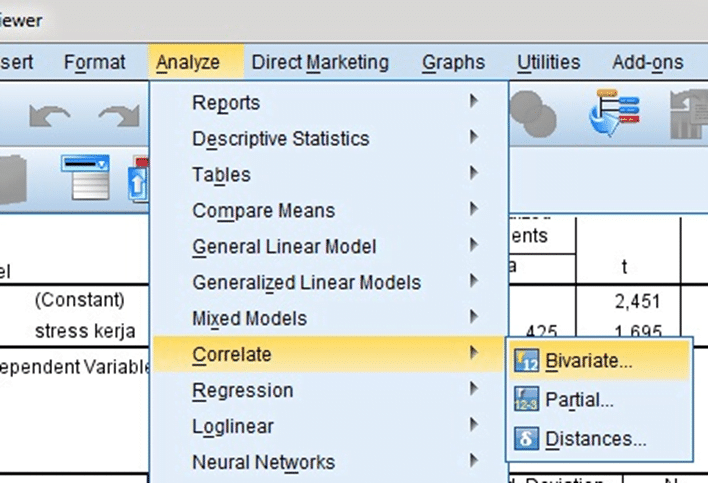Viewport: 708px width, 483px height.
Task: Expand the Reports submenu
Action: click(x=329, y=102)
